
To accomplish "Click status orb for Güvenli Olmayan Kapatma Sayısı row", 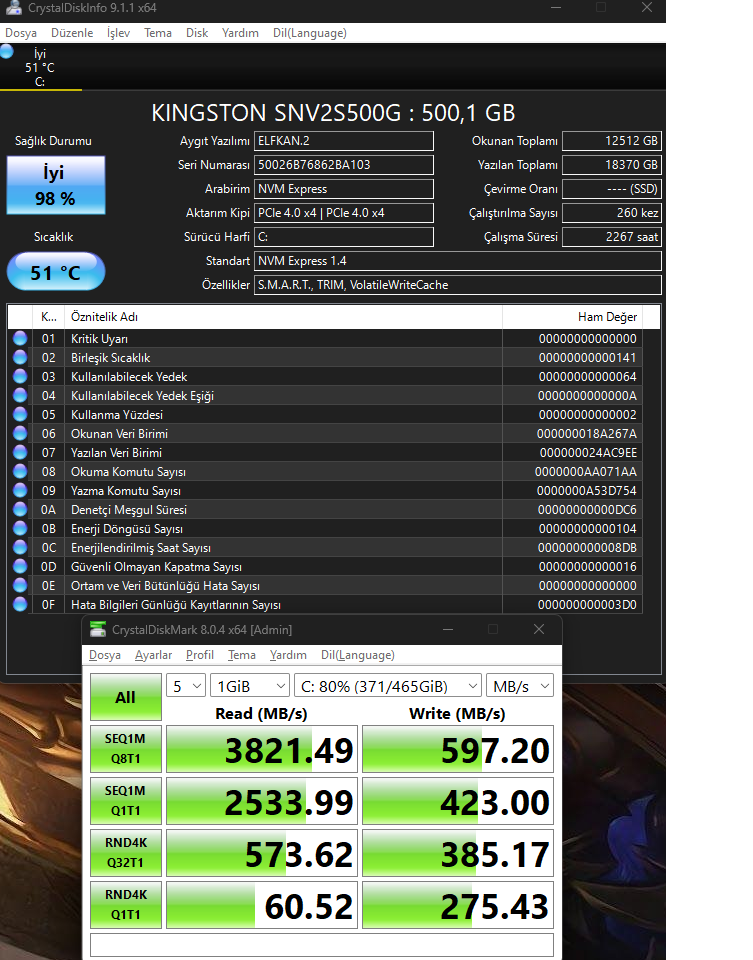I will (20, 566).
